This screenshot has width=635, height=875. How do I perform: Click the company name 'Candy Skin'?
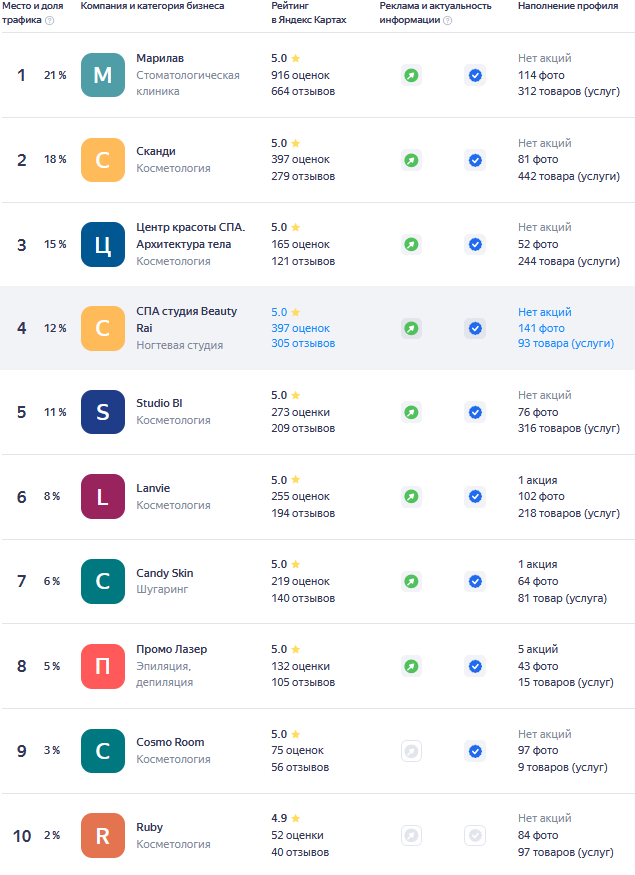click(165, 573)
